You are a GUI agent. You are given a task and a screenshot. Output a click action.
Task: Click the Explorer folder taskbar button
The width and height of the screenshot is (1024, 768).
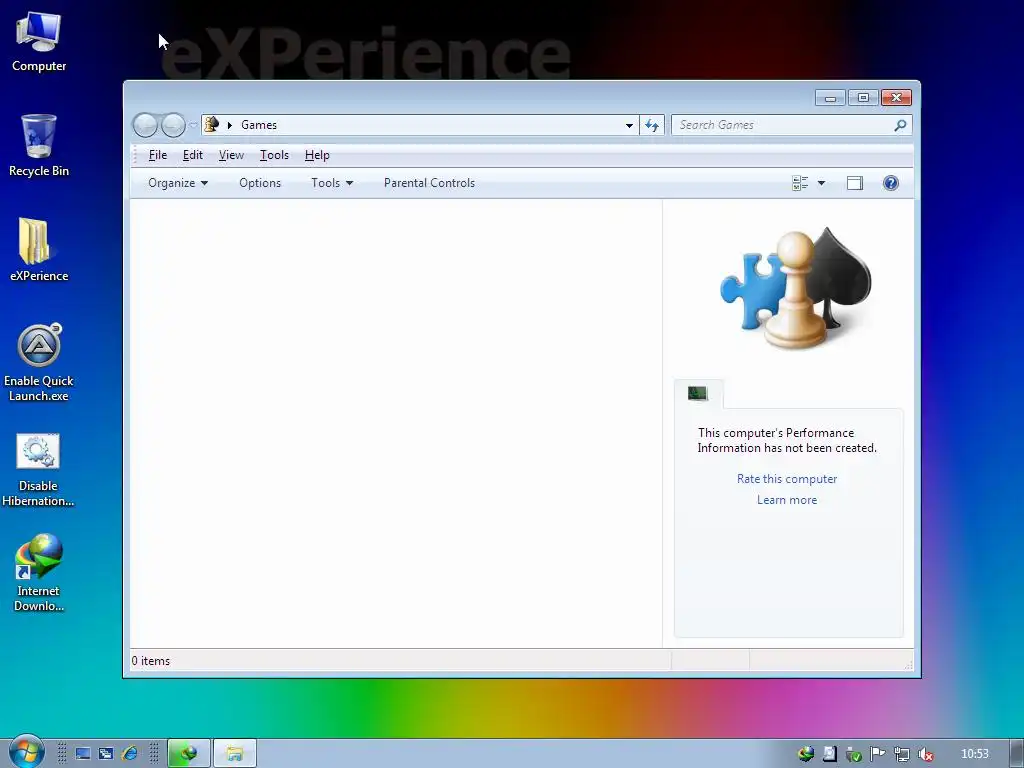pyautogui.click(x=234, y=754)
